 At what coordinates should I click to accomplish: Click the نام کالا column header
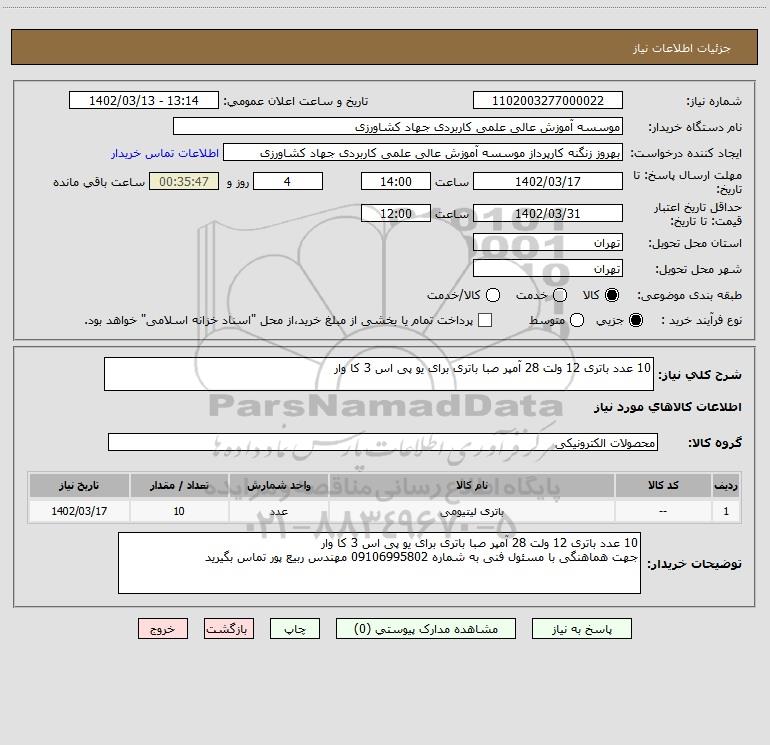pyautogui.click(x=471, y=485)
